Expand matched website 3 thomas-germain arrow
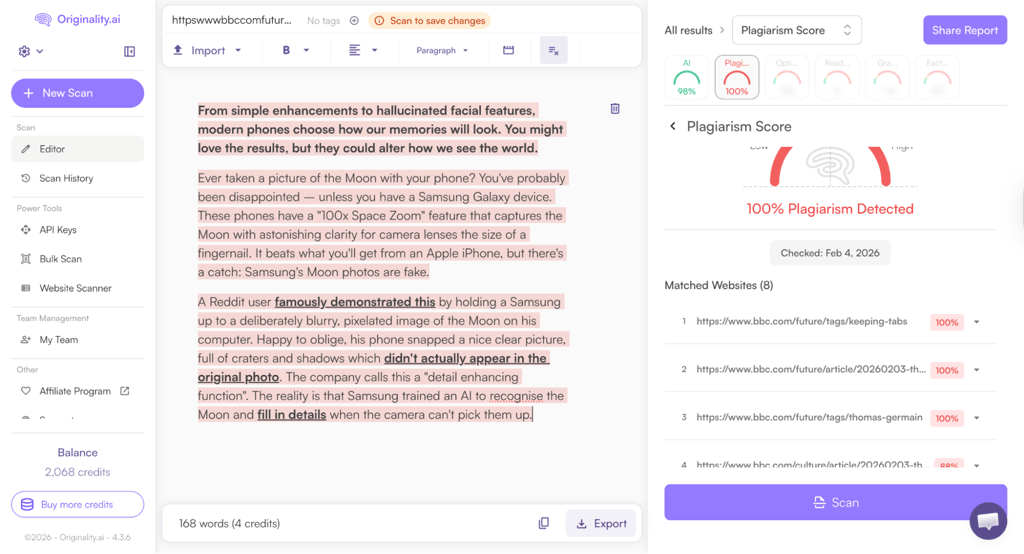Viewport: 1024px width, 554px height. (976, 417)
